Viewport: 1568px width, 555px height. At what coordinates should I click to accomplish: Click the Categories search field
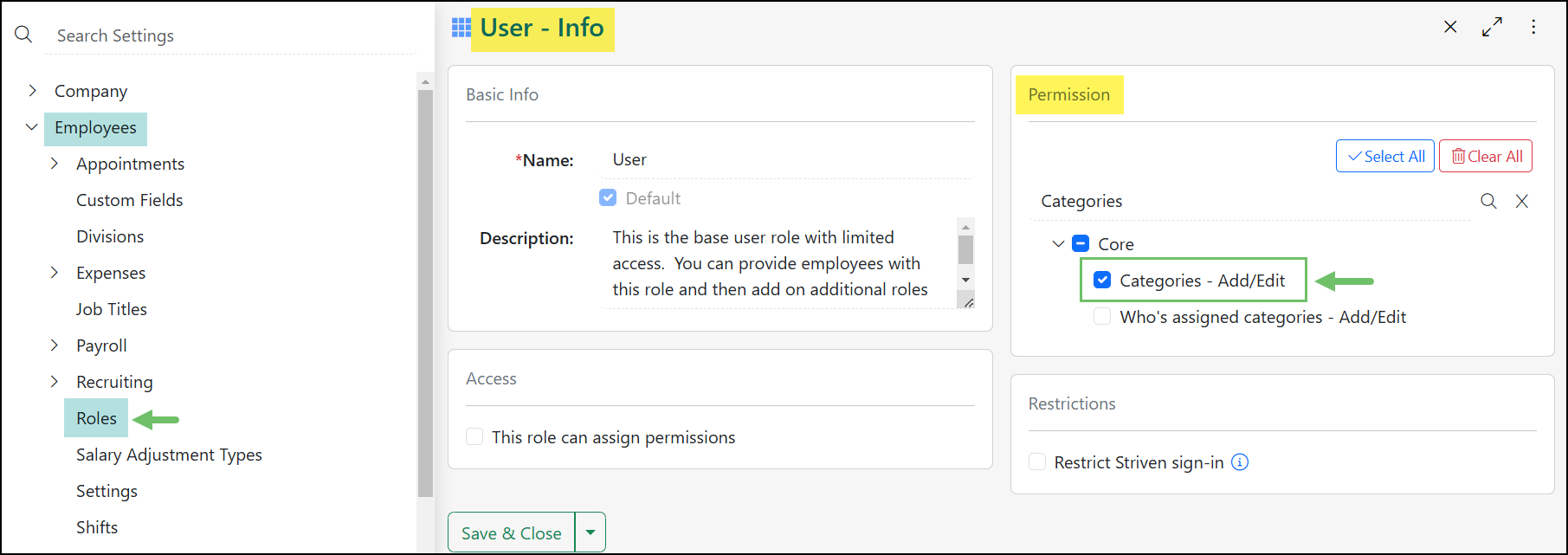pos(1250,201)
